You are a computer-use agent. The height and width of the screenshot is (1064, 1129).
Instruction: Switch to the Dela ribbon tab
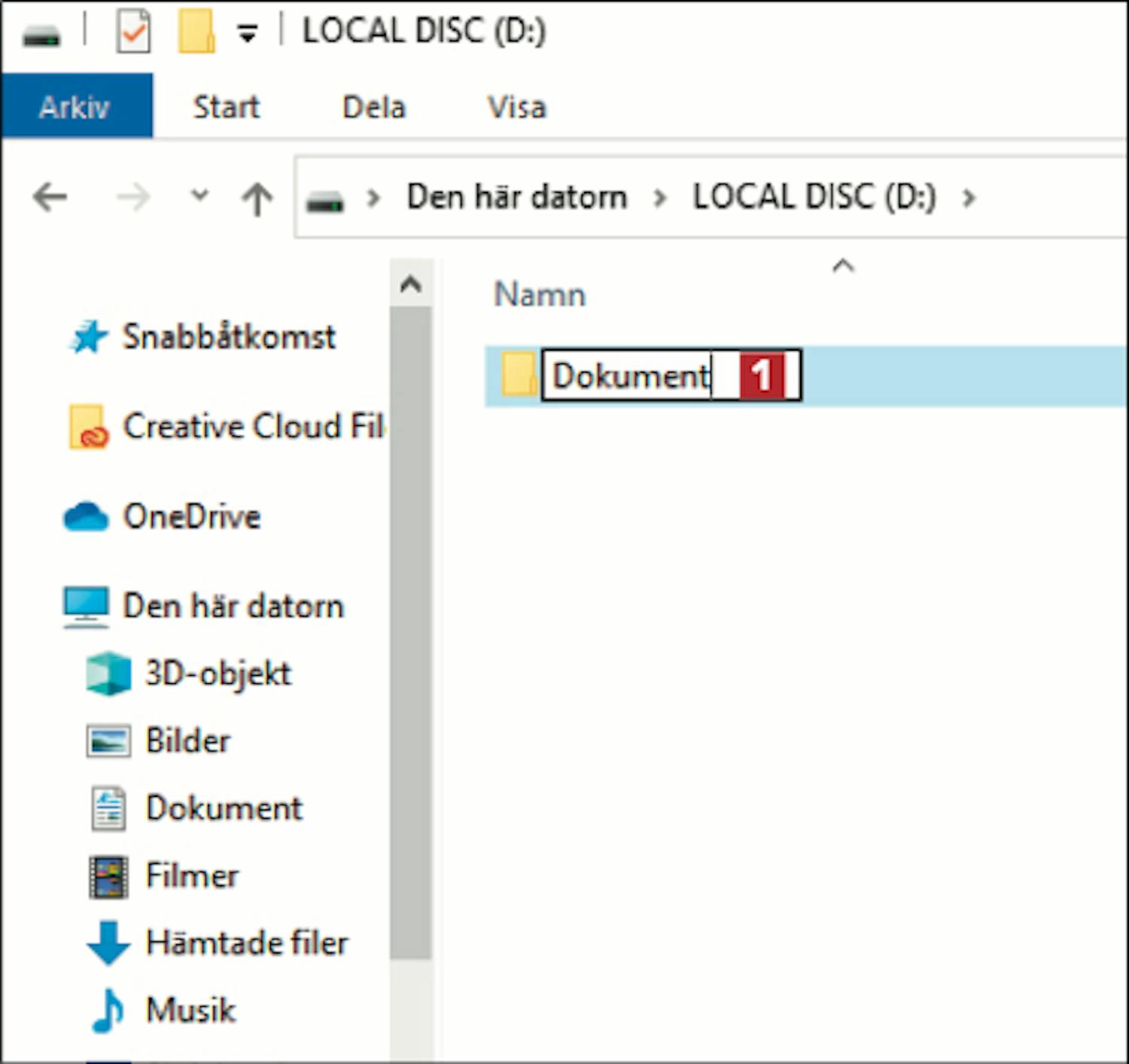pos(374,107)
